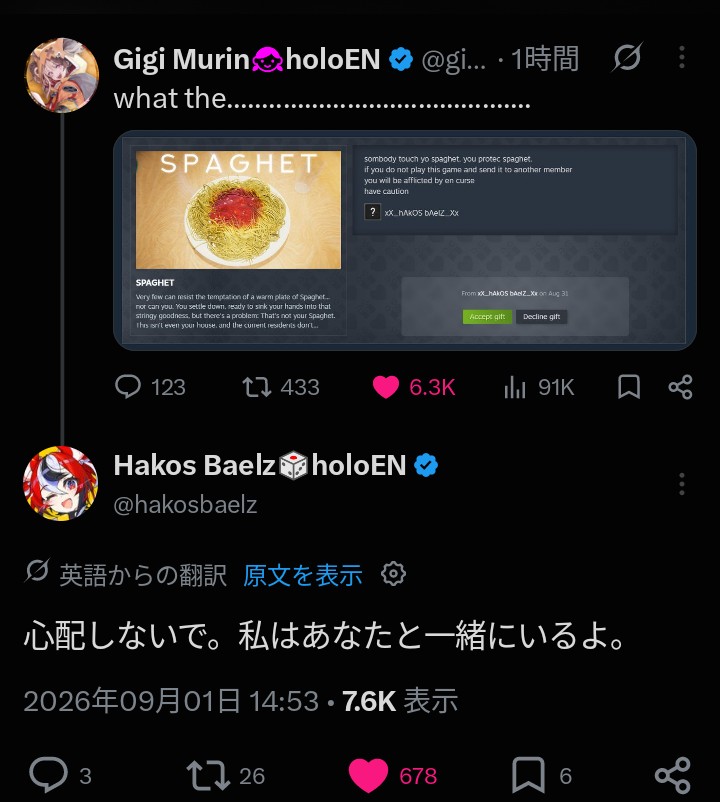Screen dimensions: 720x802
Task: Share Hakos Baelz's reply
Action: (x=673, y=775)
